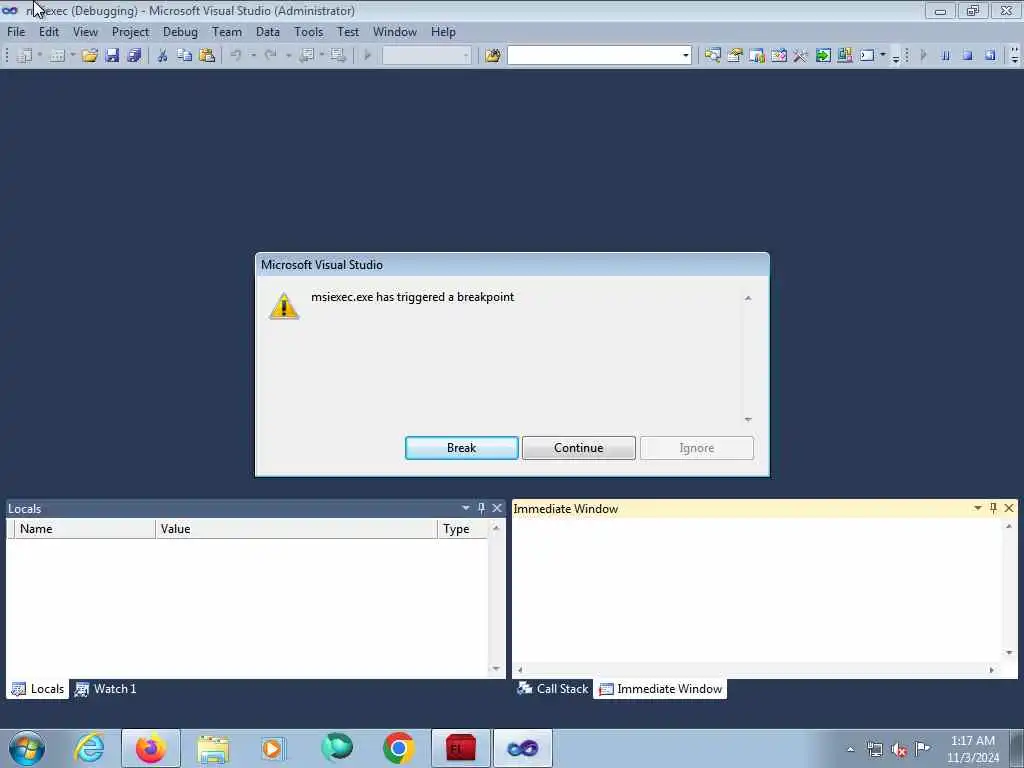This screenshot has height=768, width=1024.
Task: Click the muted volume tray icon
Action: pyautogui.click(x=899, y=750)
